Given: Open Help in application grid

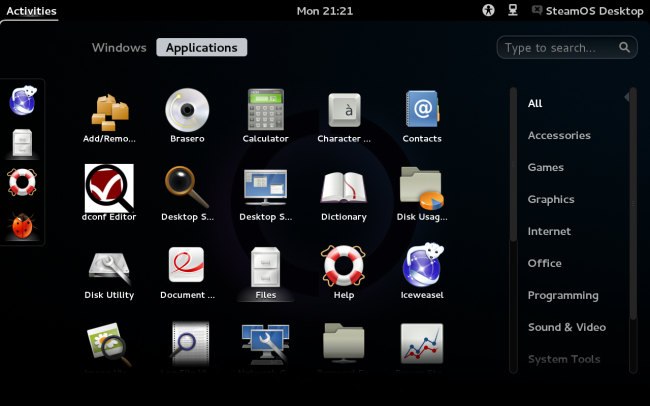Looking at the screenshot, I should tap(344, 274).
